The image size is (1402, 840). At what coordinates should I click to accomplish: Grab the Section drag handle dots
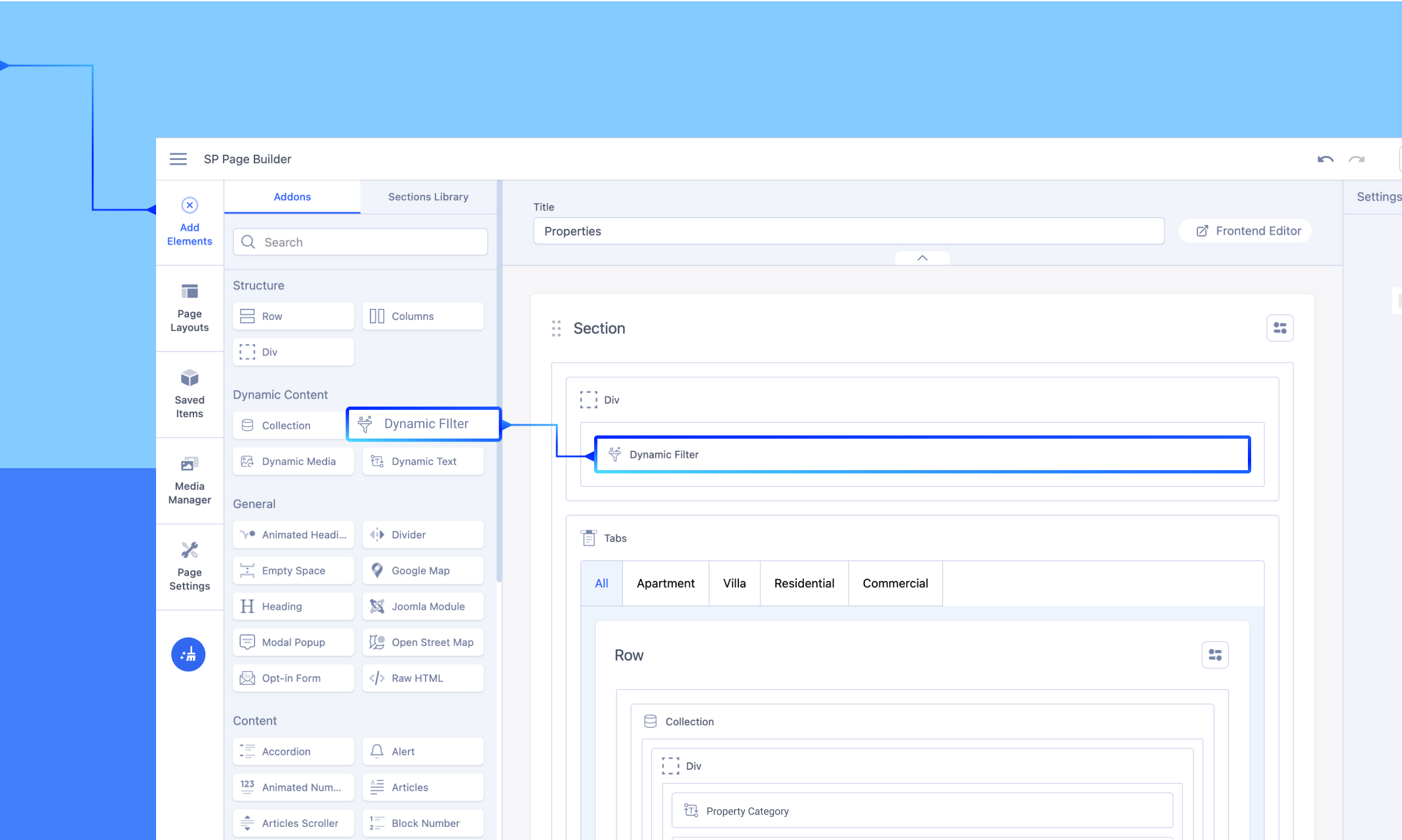click(556, 328)
